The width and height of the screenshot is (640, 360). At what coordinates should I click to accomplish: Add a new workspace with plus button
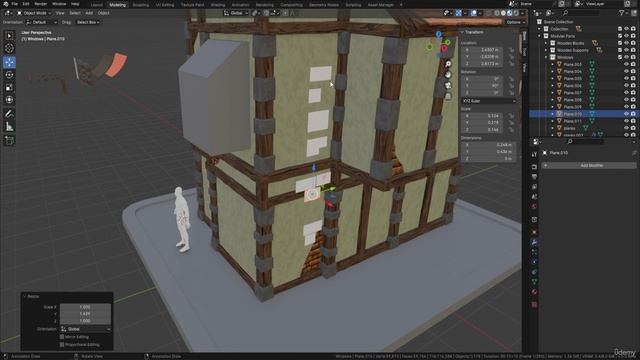tap(401, 4)
